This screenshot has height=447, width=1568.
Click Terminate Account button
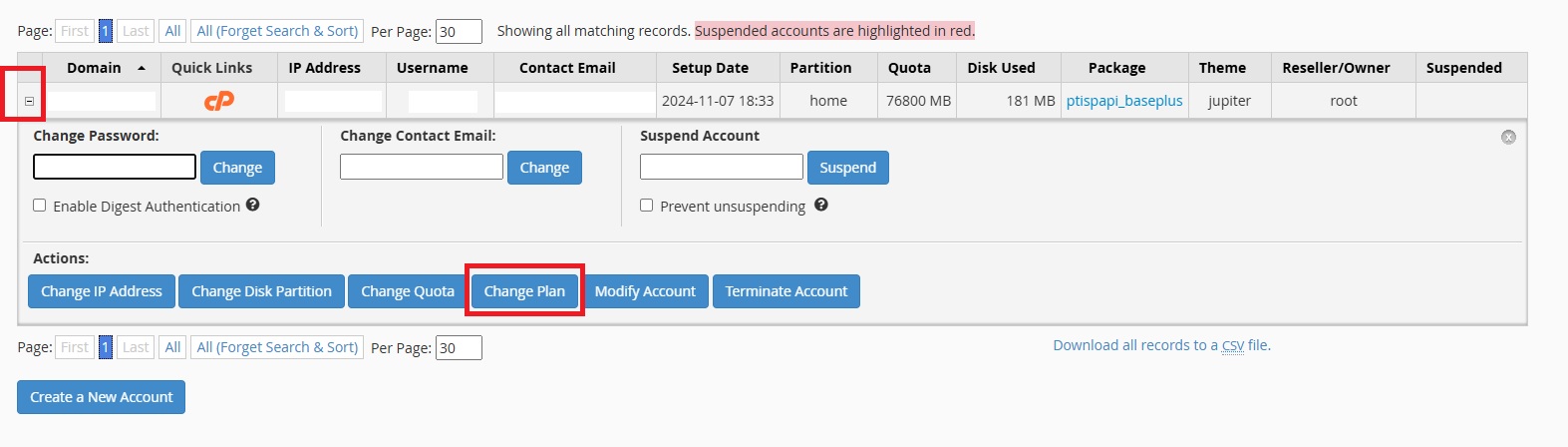785,291
